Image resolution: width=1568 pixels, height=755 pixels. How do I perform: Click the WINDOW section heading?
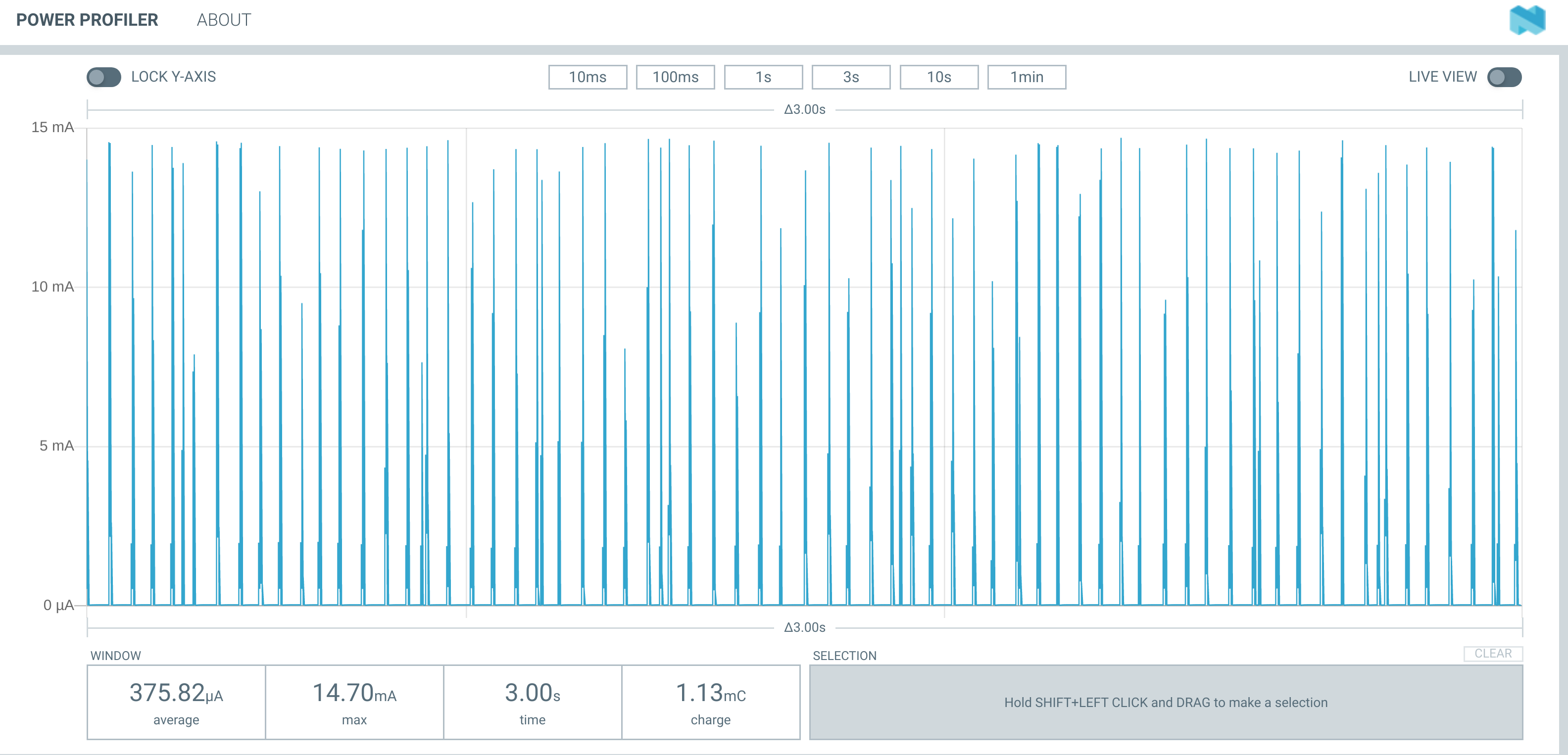pyautogui.click(x=116, y=656)
